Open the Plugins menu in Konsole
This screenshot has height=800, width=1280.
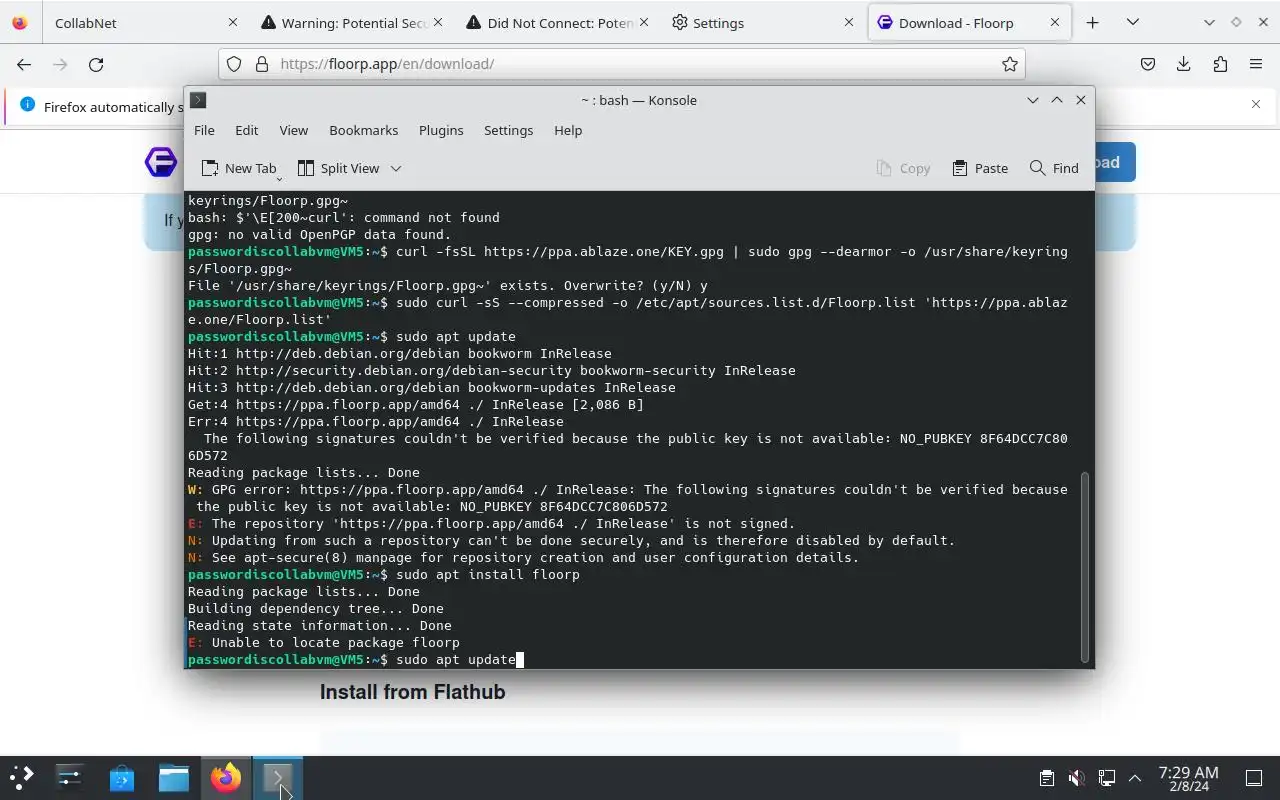441,130
